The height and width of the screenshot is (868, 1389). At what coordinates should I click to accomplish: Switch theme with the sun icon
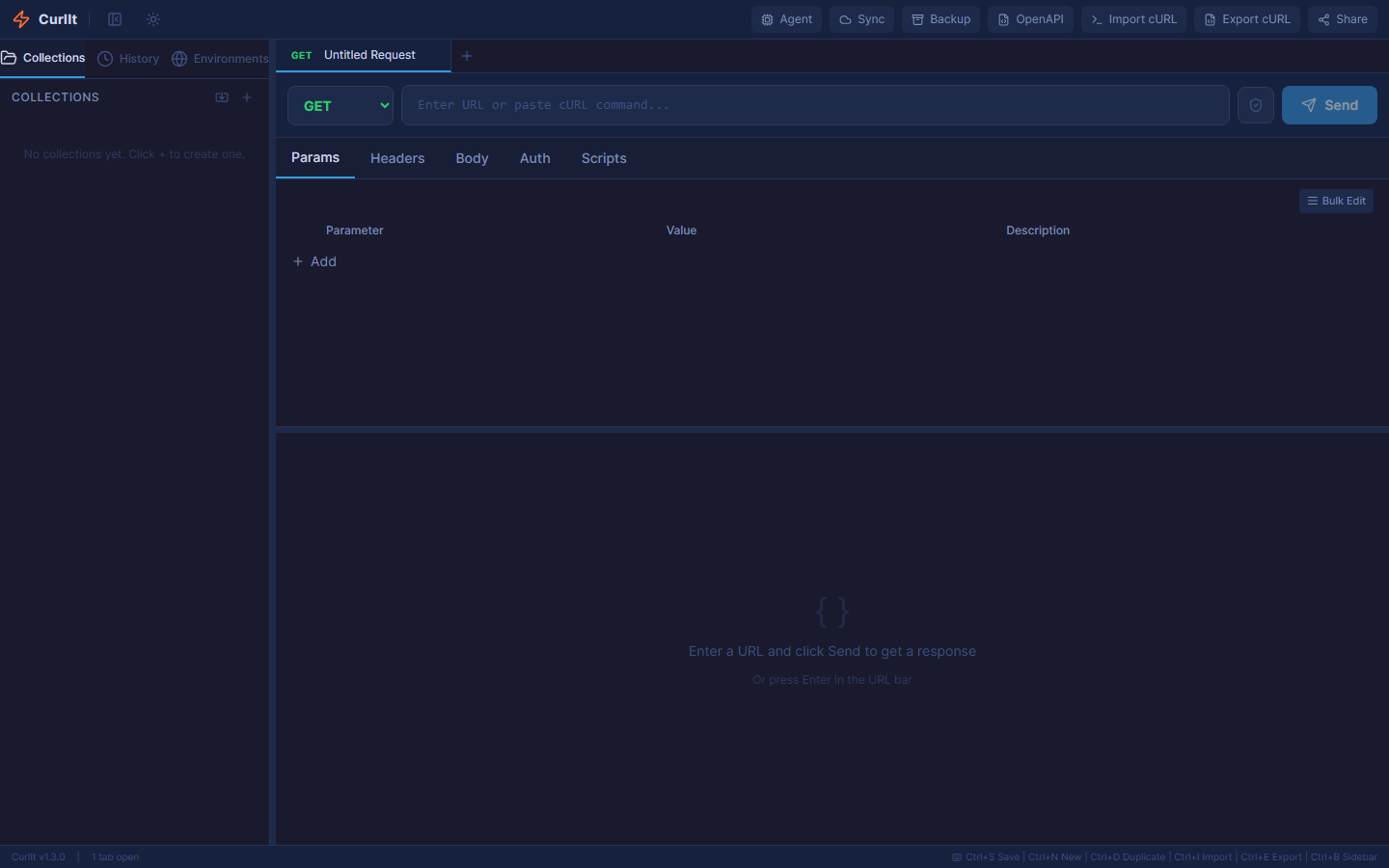[153, 19]
